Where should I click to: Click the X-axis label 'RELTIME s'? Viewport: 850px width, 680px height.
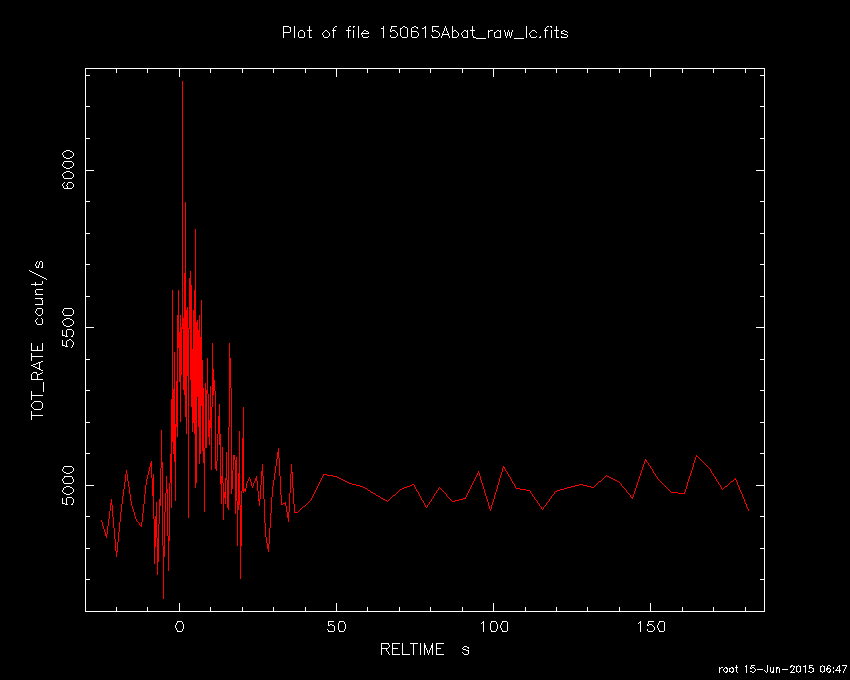click(424, 649)
